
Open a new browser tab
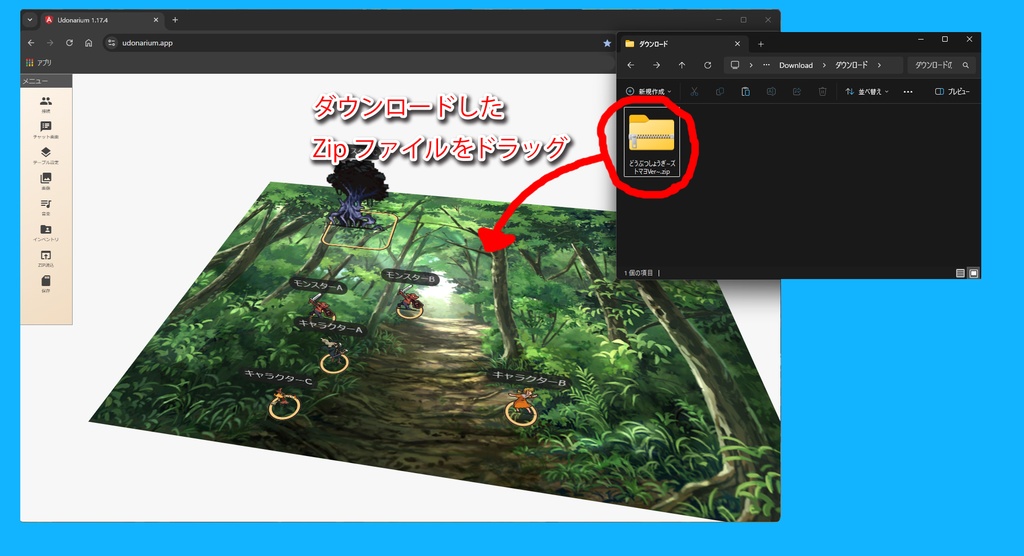click(x=175, y=20)
